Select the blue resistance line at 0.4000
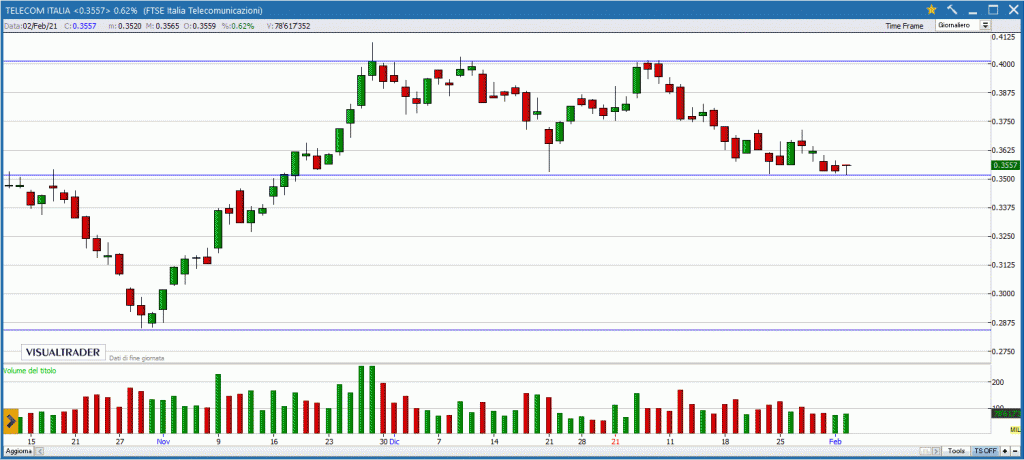 pos(496,61)
